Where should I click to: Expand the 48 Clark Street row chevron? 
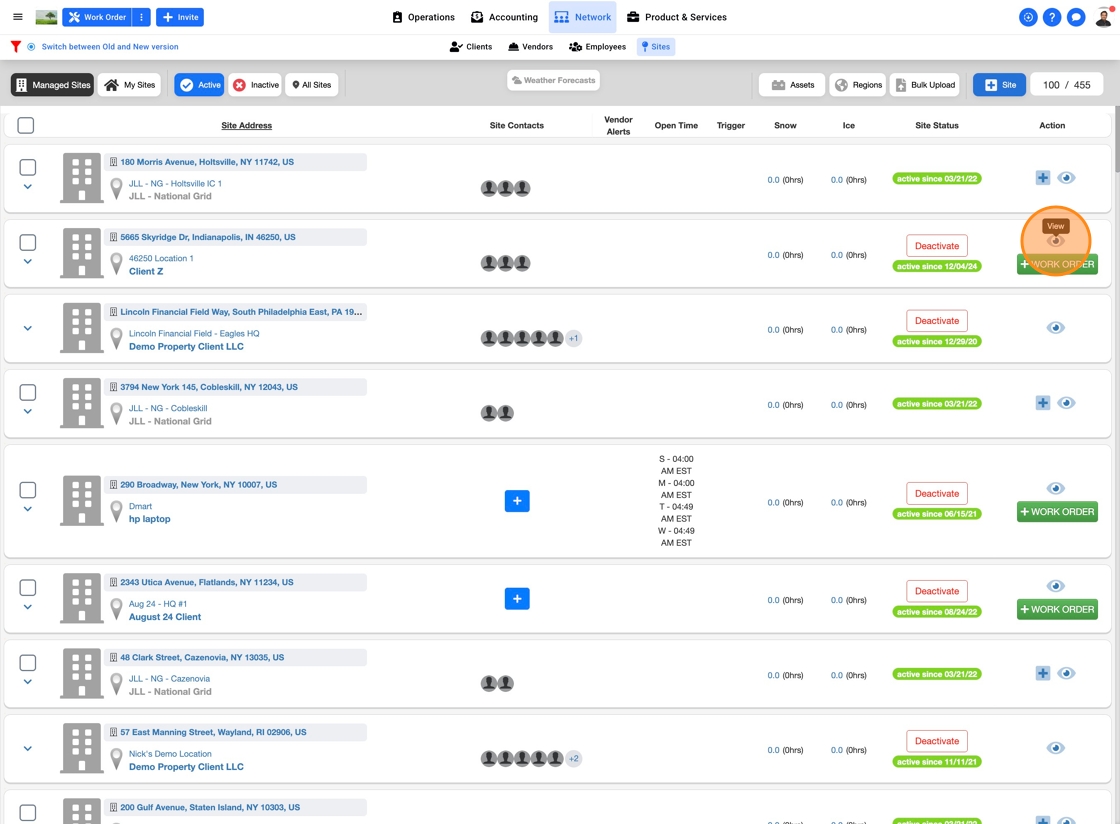28,682
